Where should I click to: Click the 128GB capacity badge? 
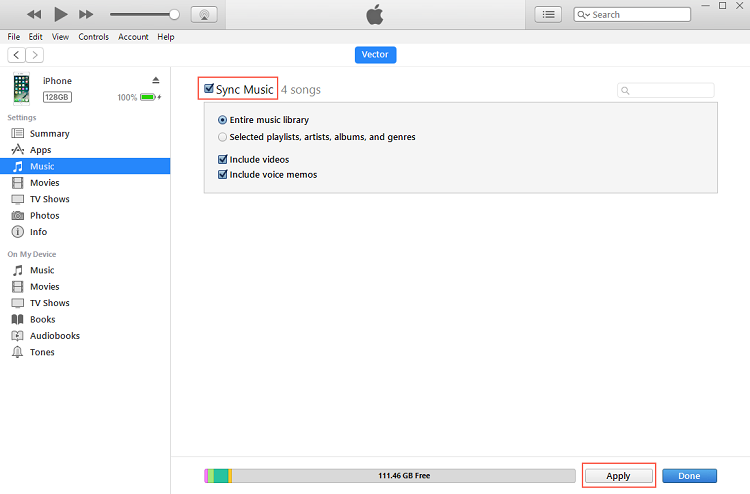coord(57,97)
